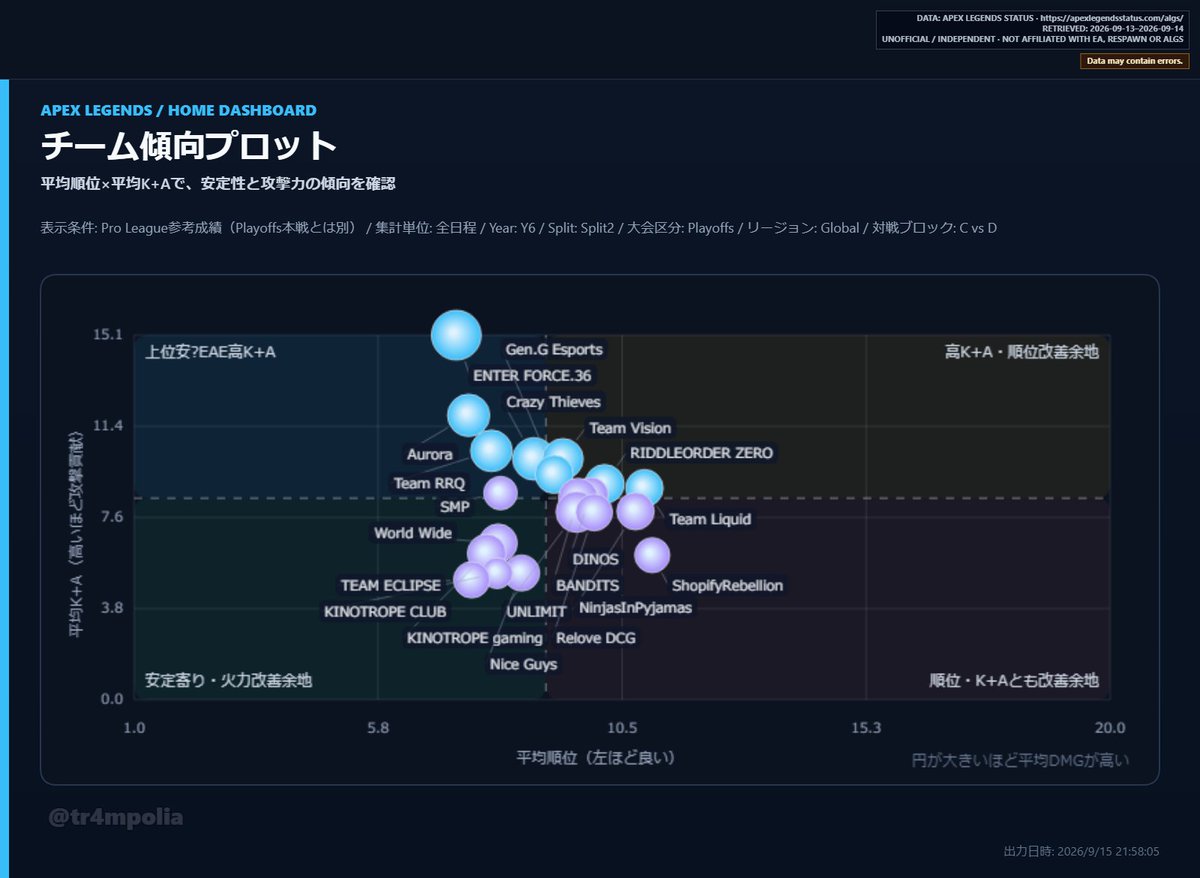Image resolution: width=1200 pixels, height=878 pixels.
Task: Click the x-axis tick 5.8
Action: point(378,728)
